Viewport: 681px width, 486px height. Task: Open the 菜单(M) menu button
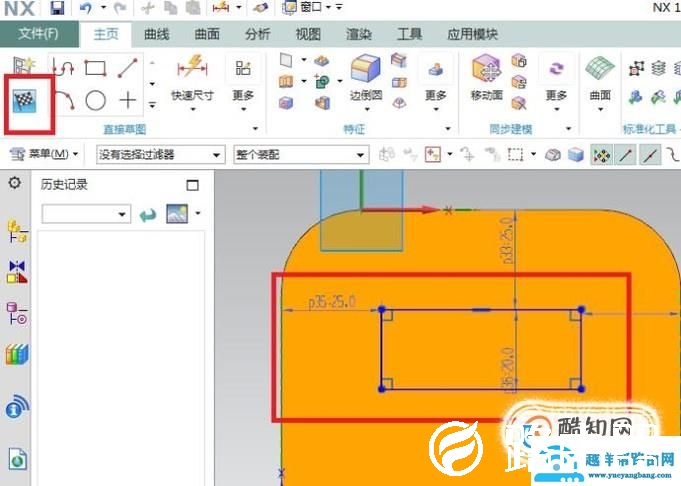pos(43,154)
